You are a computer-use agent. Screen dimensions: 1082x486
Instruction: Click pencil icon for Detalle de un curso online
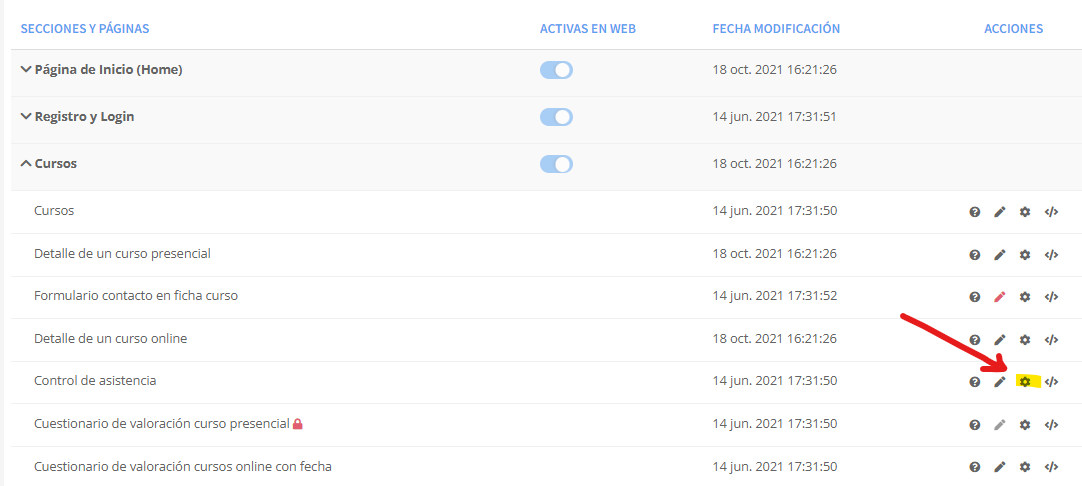point(999,340)
